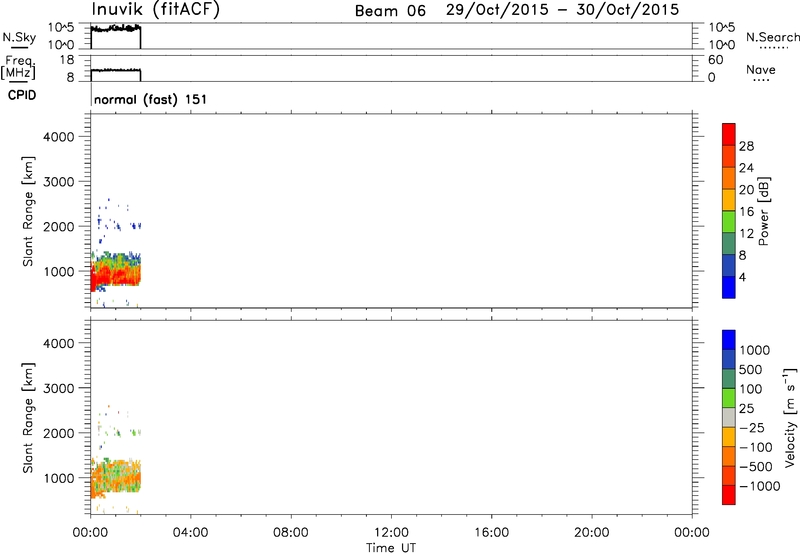Click the 'Freq. [MHz]' label

(x=18, y=67)
